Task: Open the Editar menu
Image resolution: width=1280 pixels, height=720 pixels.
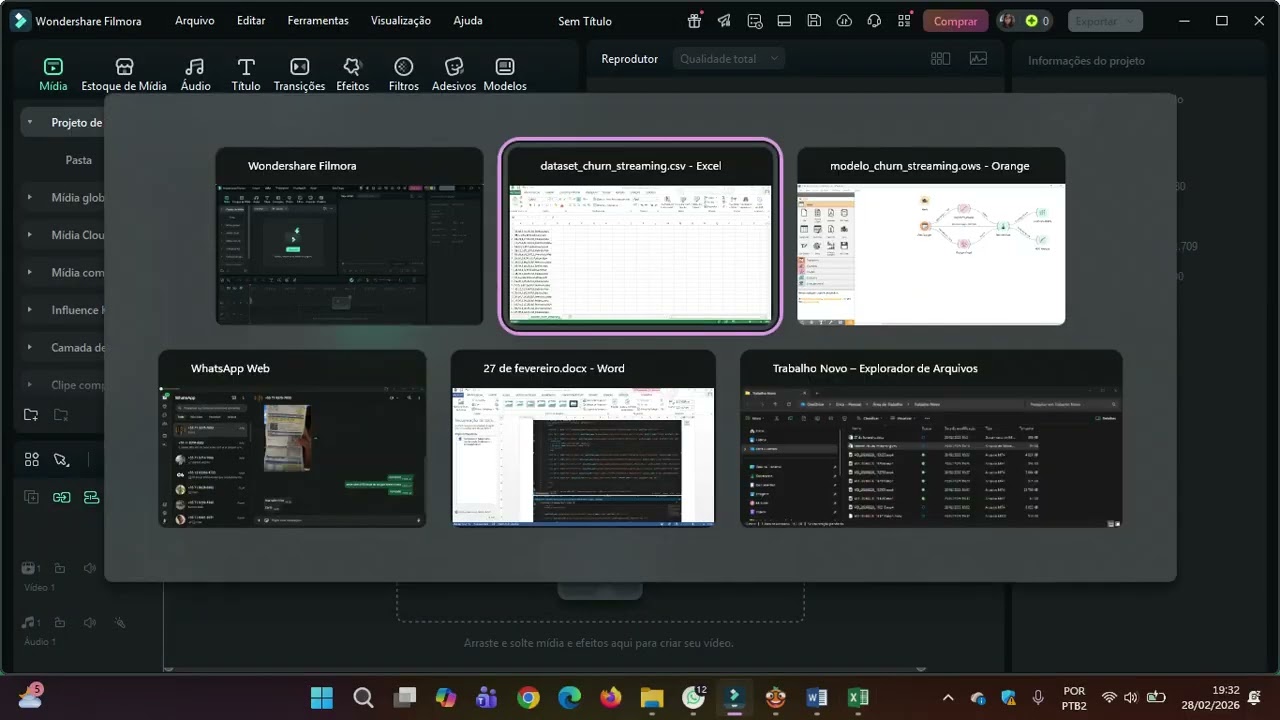Action: pos(251,21)
